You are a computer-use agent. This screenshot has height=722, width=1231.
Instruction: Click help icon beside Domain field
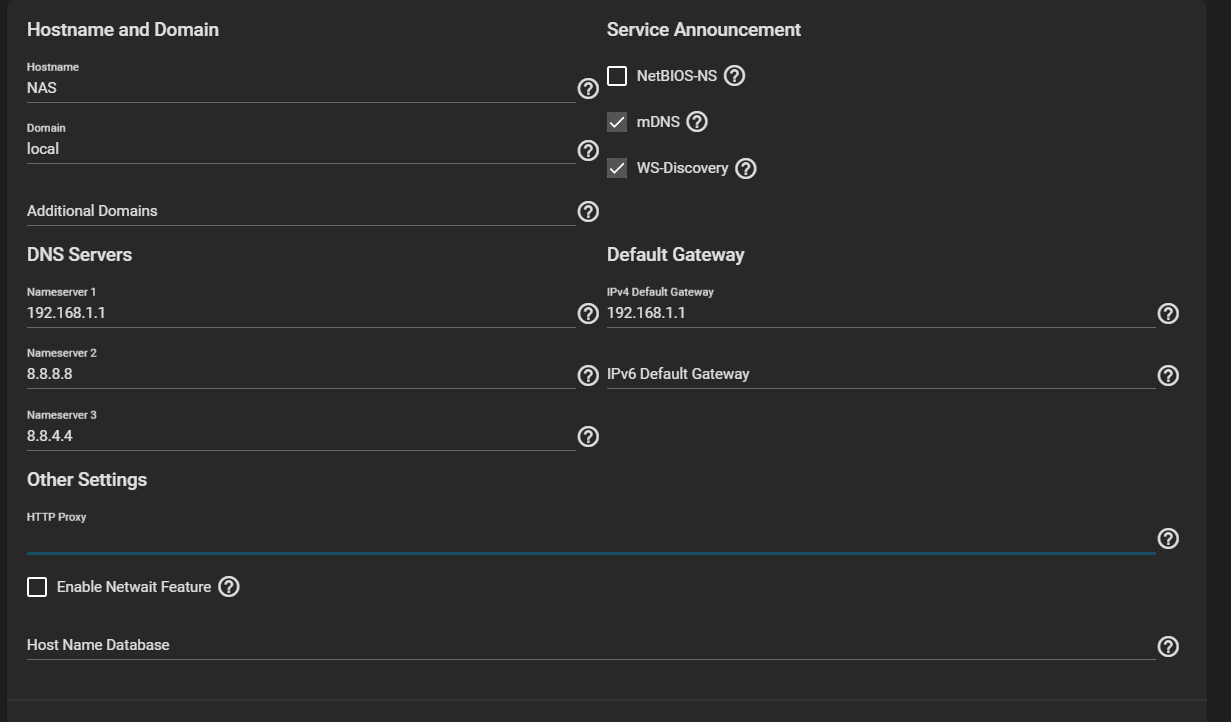click(589, 150)
